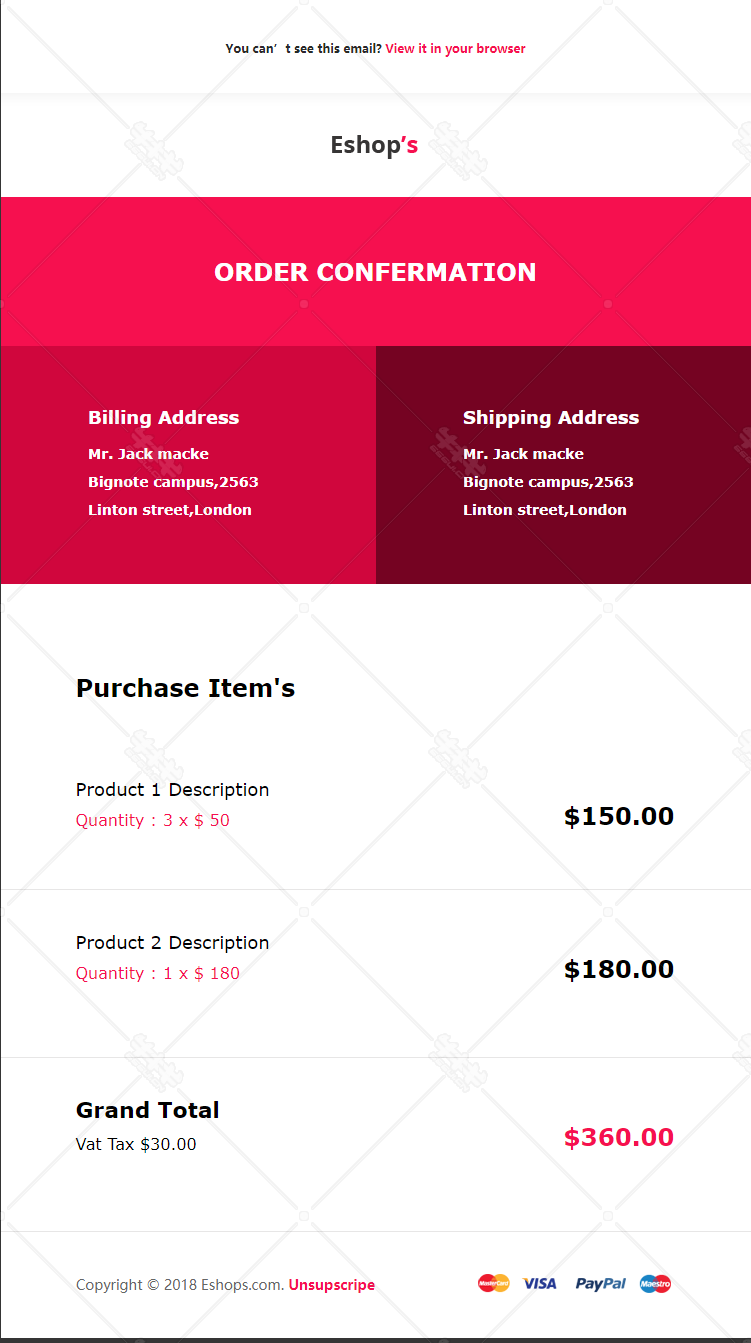
Task: Click the Purchase Item's section heading
Action: pyautogui.click(x=186, y=688)
